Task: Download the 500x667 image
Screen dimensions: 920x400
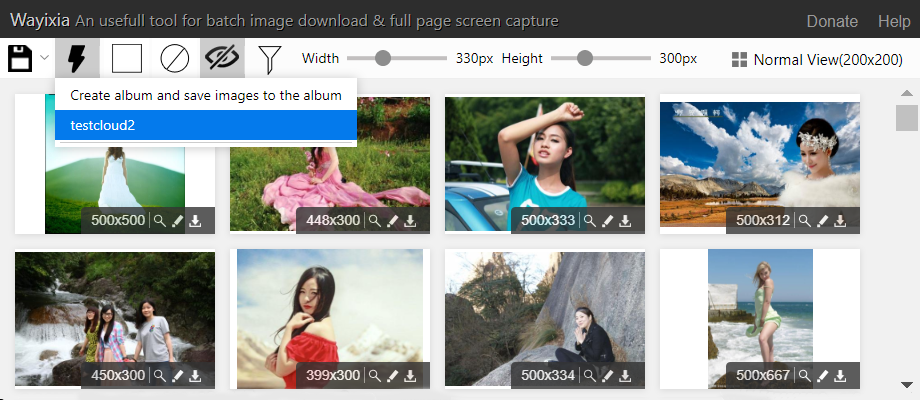Action: point(841,375)
